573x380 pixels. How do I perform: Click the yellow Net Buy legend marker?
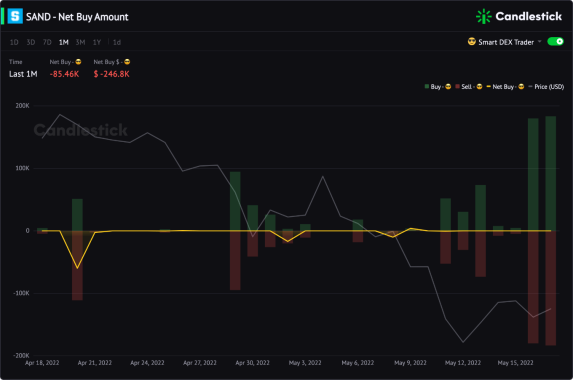(489, 87)
